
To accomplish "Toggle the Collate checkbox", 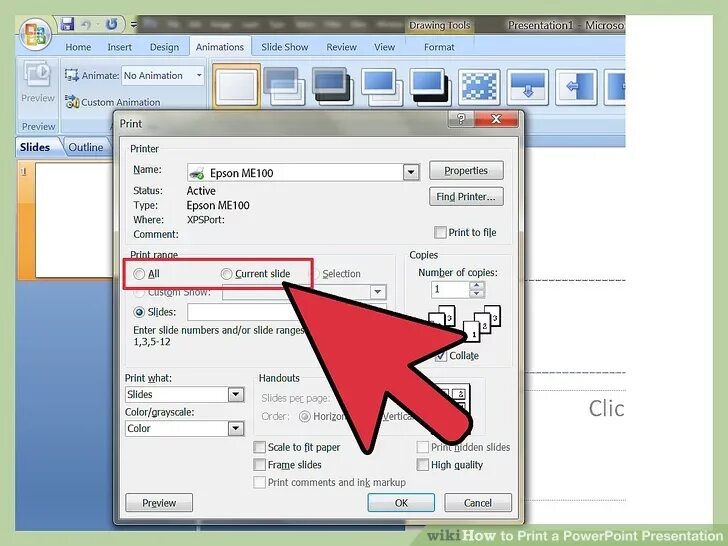I will coord(441,356).
